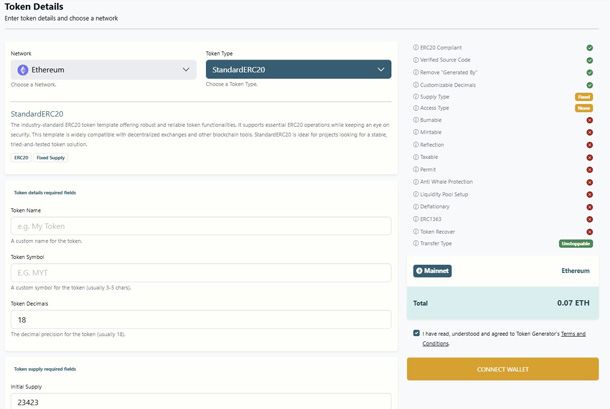
Task: Click the Mainnet badge button
Action: (x=432, y=271)
